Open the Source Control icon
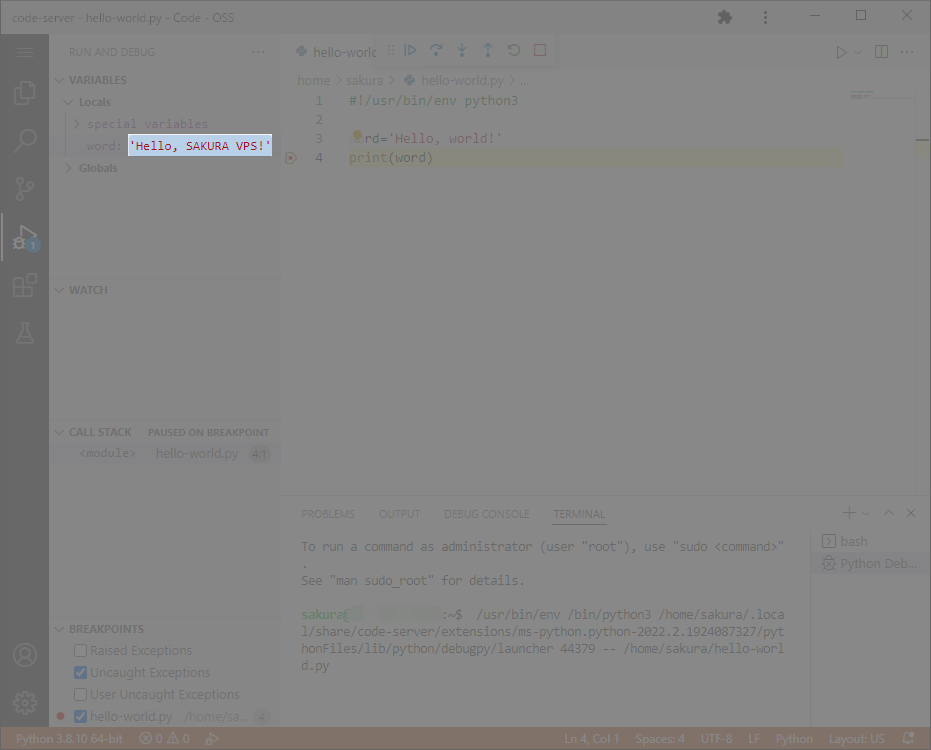The image size is (931, 750). (x=24, y=188)
